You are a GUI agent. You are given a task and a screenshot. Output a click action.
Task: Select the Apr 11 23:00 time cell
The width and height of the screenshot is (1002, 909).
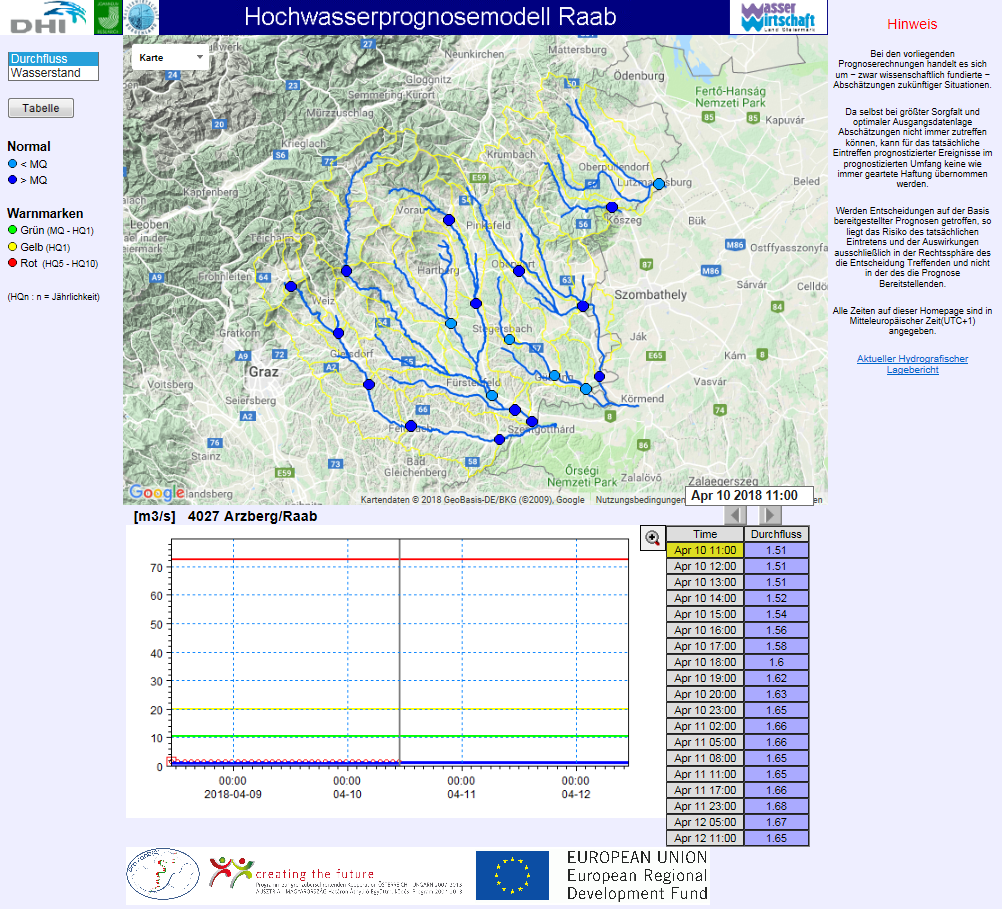705,806
